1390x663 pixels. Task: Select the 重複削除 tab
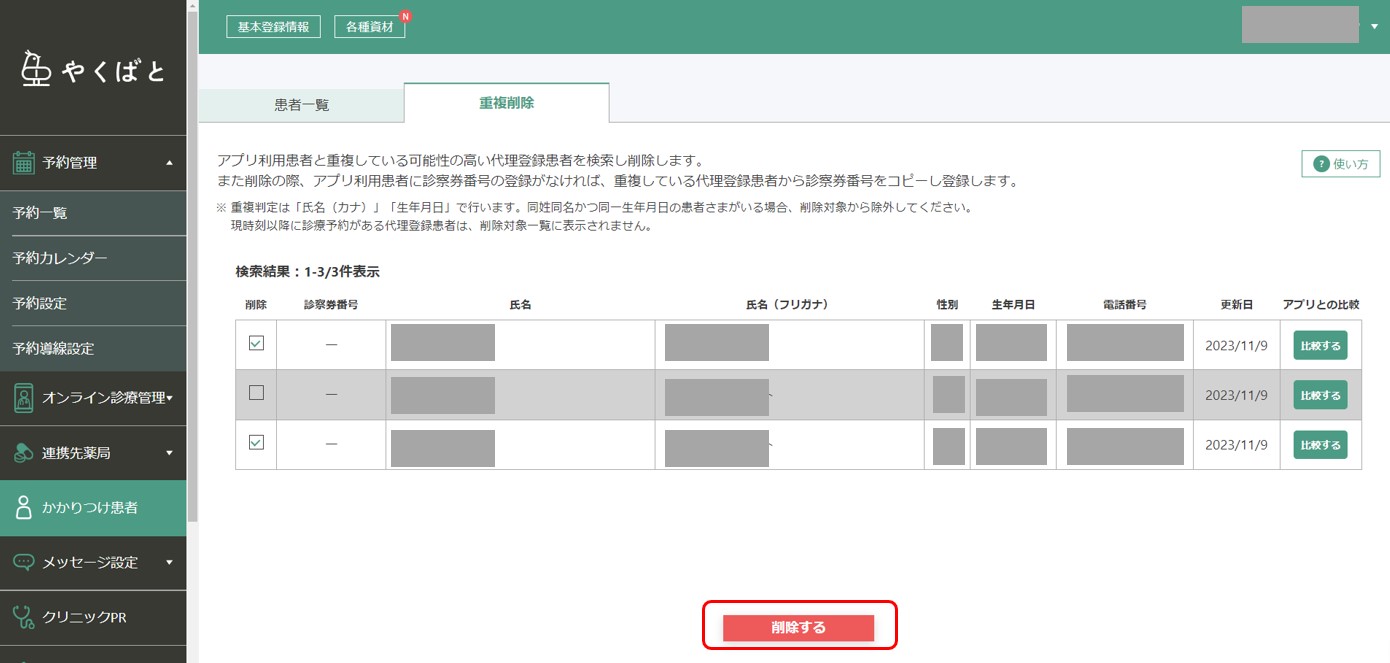pos(506,103)
